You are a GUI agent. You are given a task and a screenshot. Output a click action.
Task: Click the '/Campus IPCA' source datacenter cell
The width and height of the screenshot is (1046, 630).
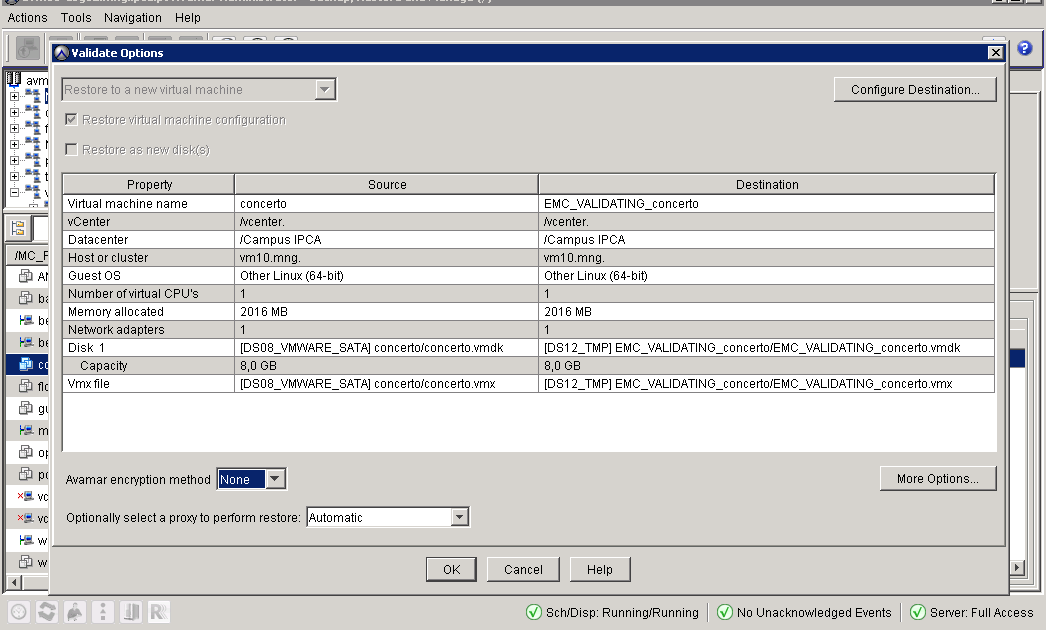[x=387, y=240]
